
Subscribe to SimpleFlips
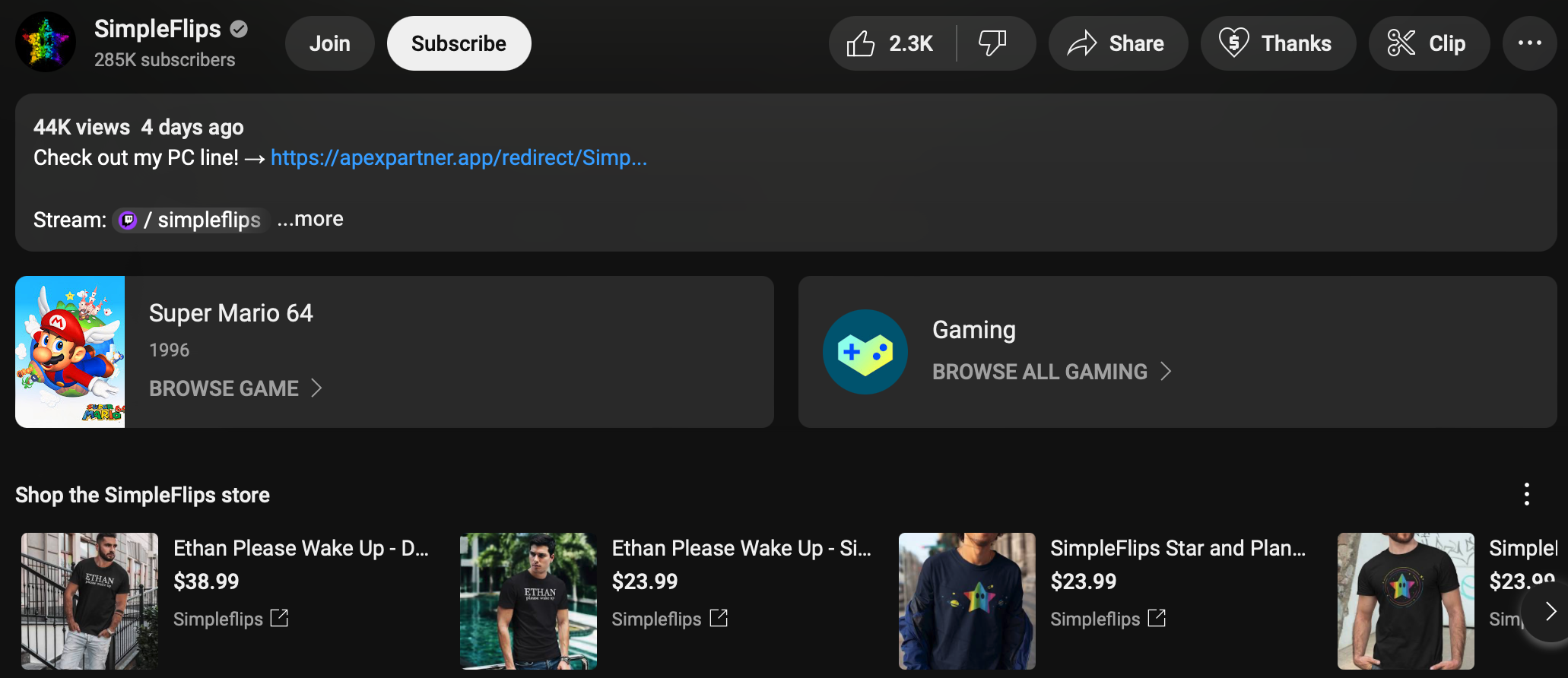[x=459, y=43]
